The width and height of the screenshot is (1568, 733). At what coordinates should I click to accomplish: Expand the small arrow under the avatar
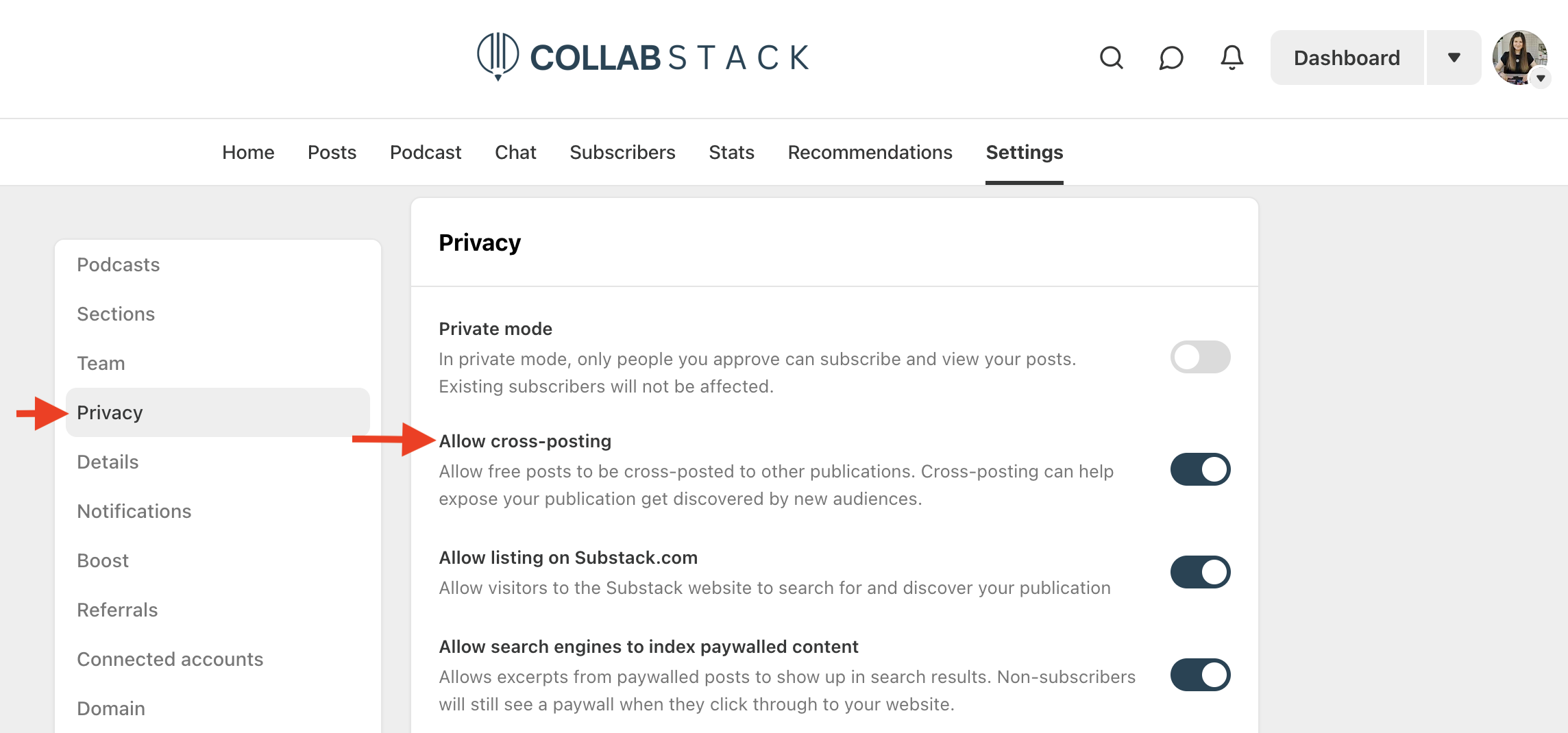[1541, 79]
